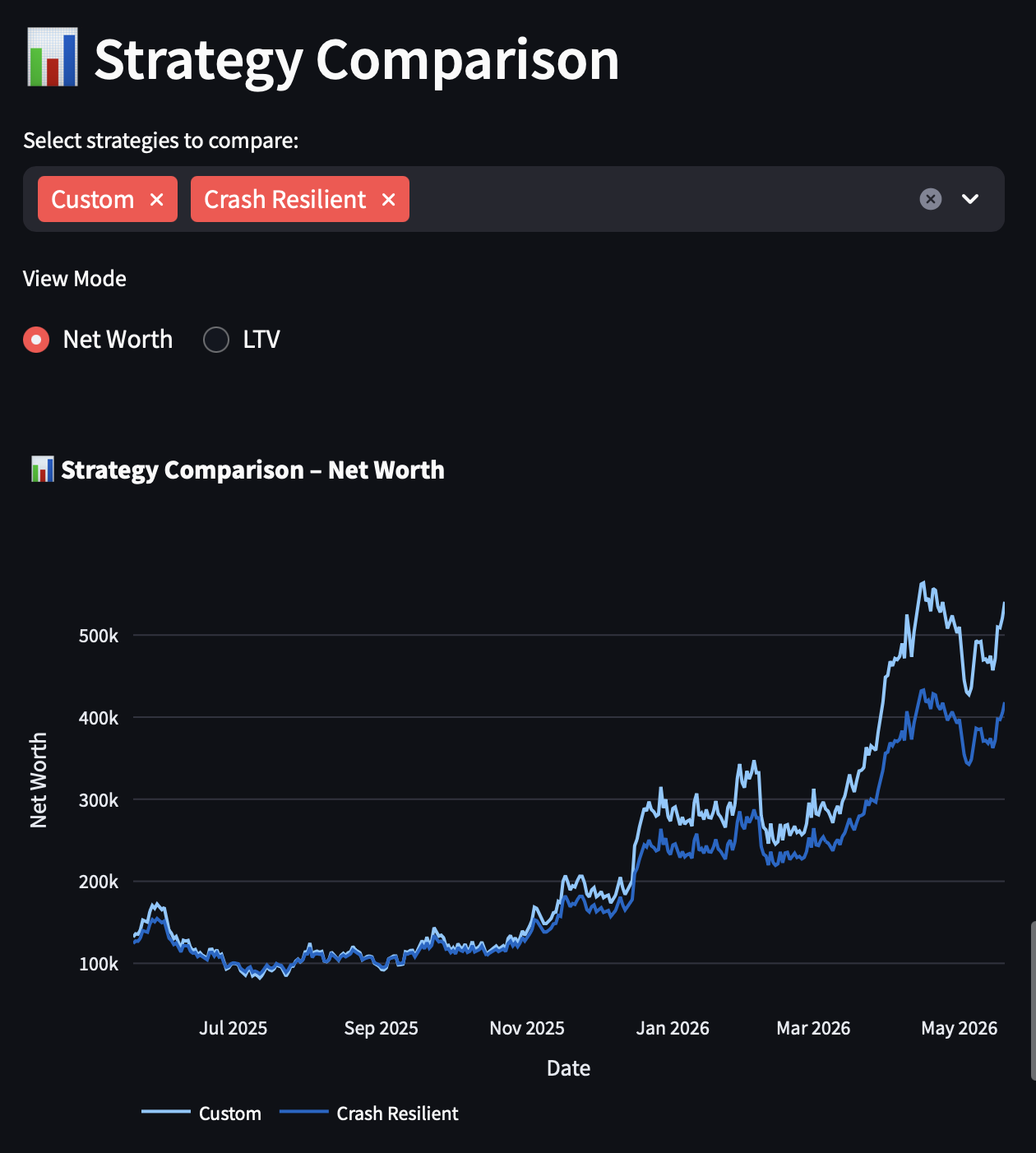
Task: Toggle Custom series in chart legend
Action: coord(229,1114)
